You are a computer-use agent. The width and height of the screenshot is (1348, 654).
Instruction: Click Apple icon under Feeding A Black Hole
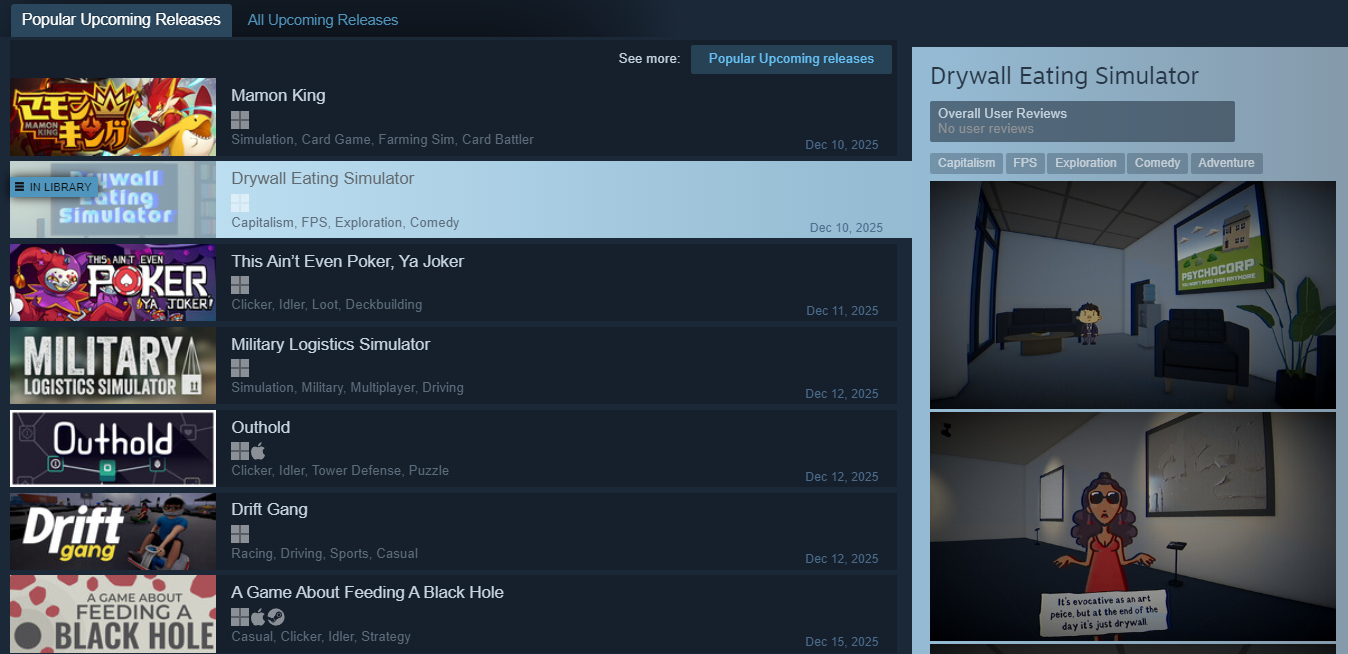pyautogui.click(x=258, y=617)
